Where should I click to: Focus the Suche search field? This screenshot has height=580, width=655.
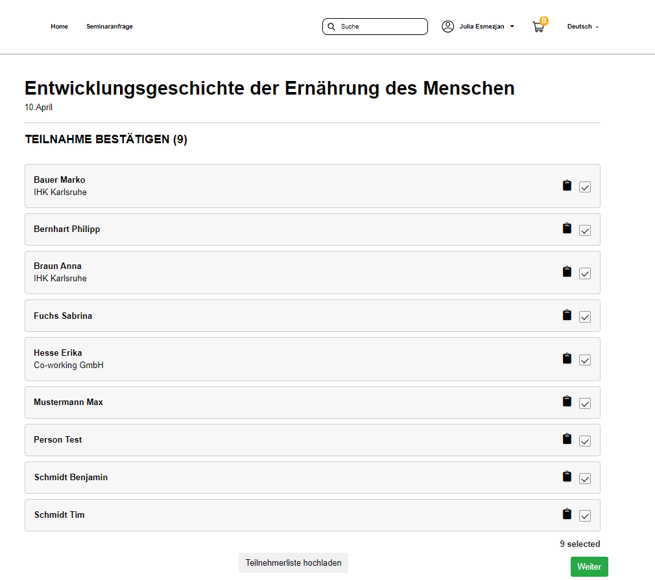[381, 27]
